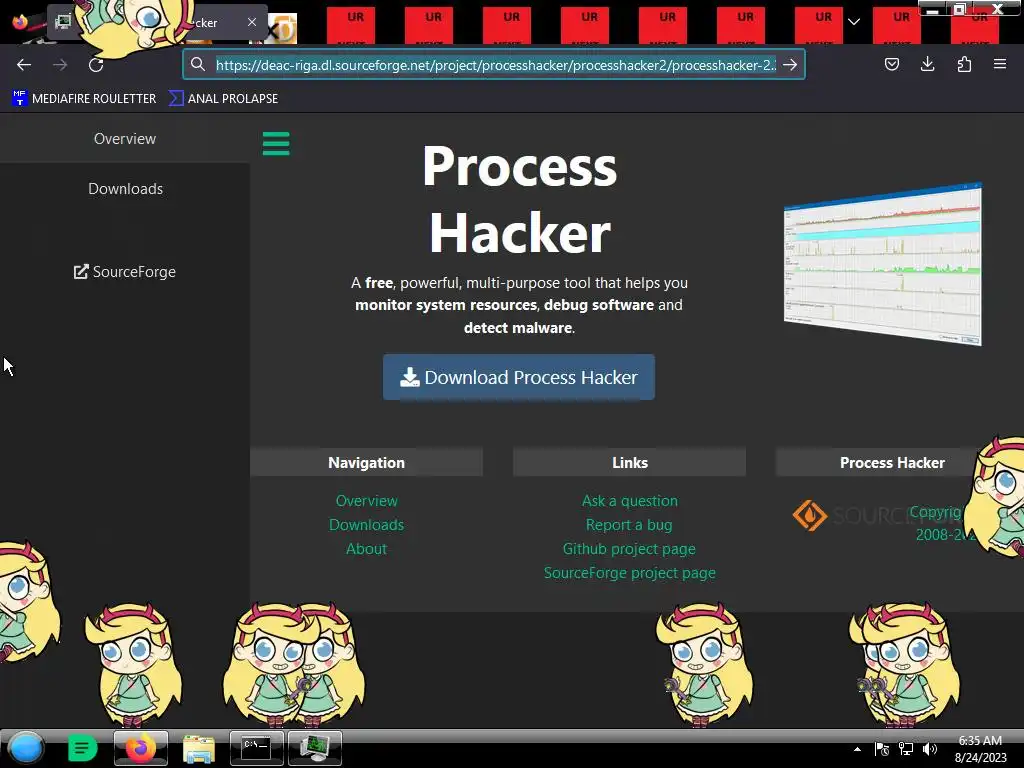
Task: Open the Firefox downloads panel
Action: coord(927,64)
